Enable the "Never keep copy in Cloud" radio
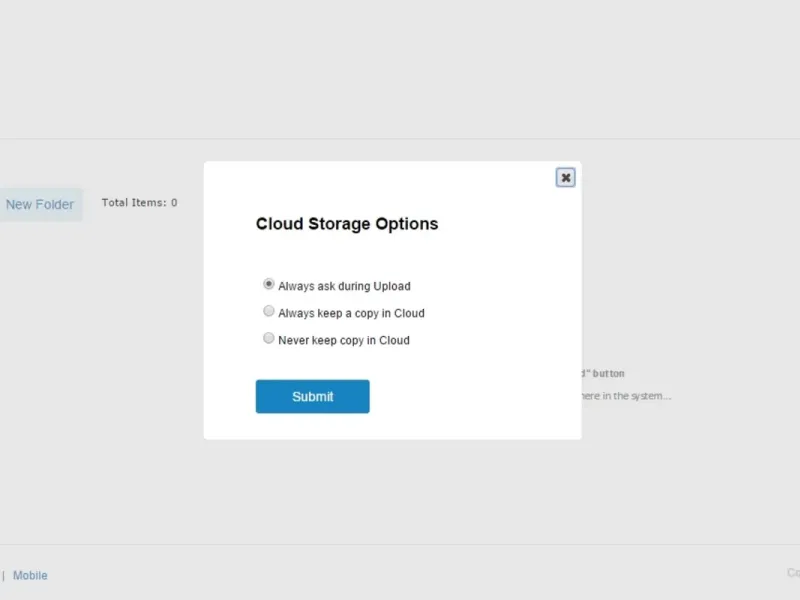Screen dimensions: 800x600 click(269, 339)
